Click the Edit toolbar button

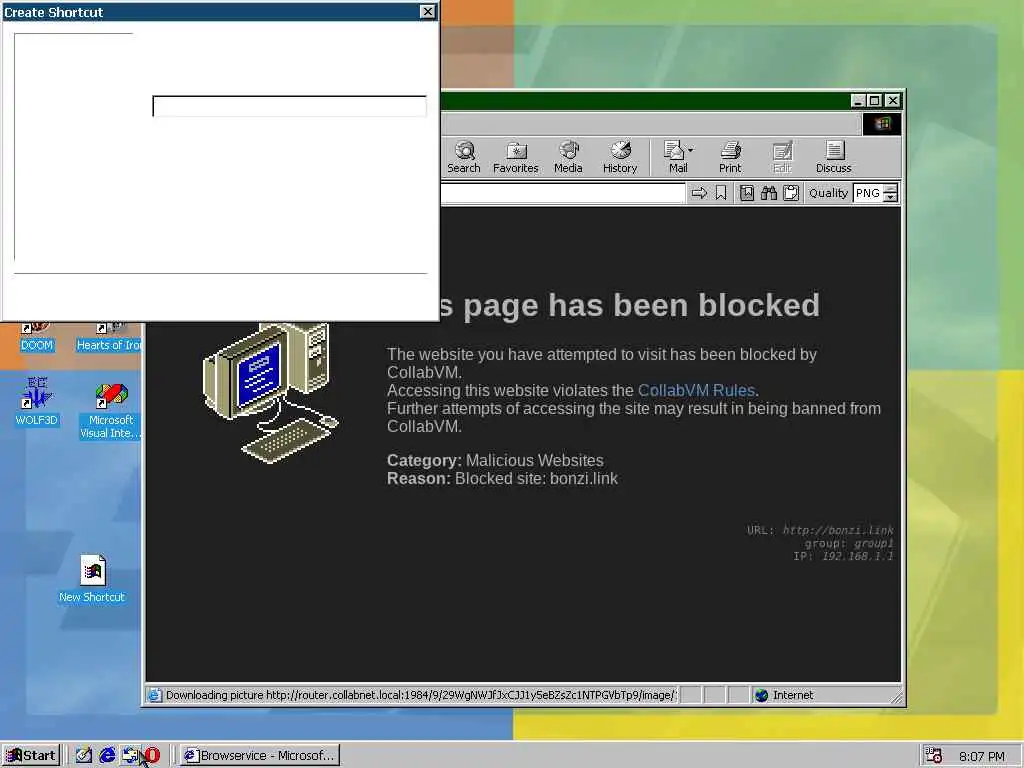tap(782, 157)
